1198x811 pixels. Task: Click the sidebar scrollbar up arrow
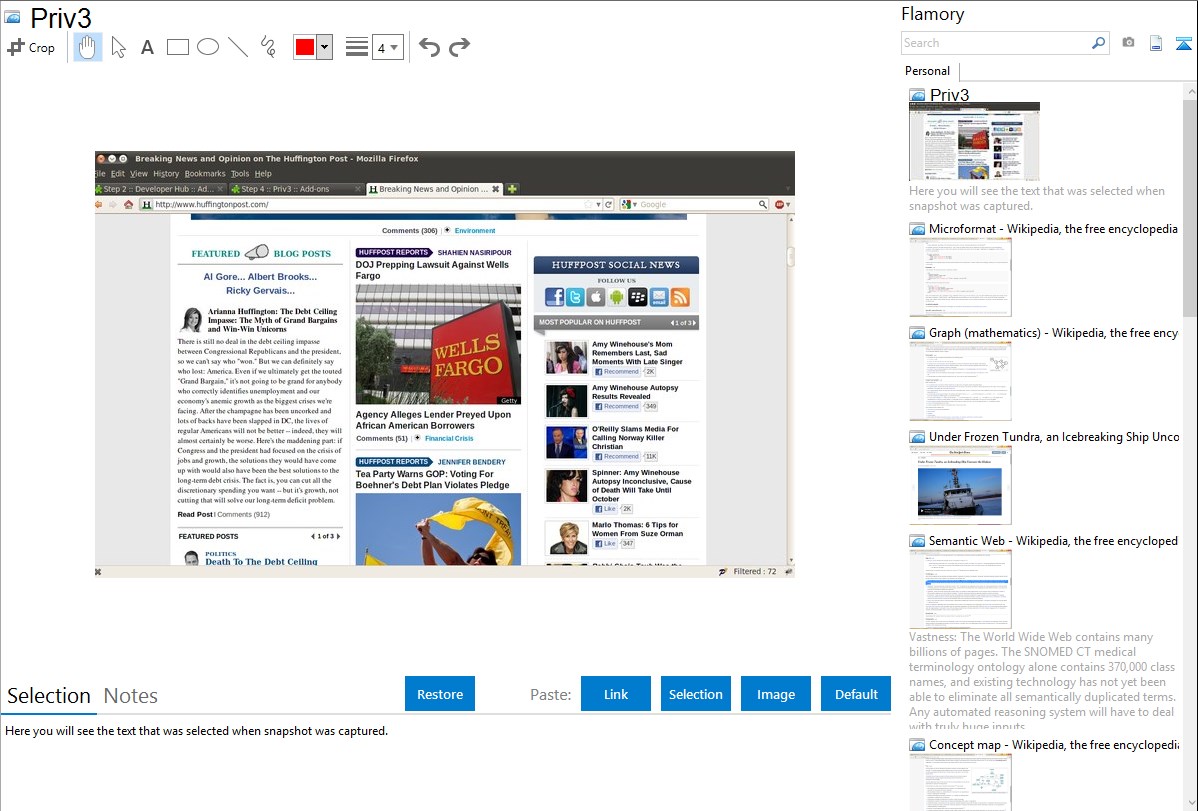[1190, 91]
